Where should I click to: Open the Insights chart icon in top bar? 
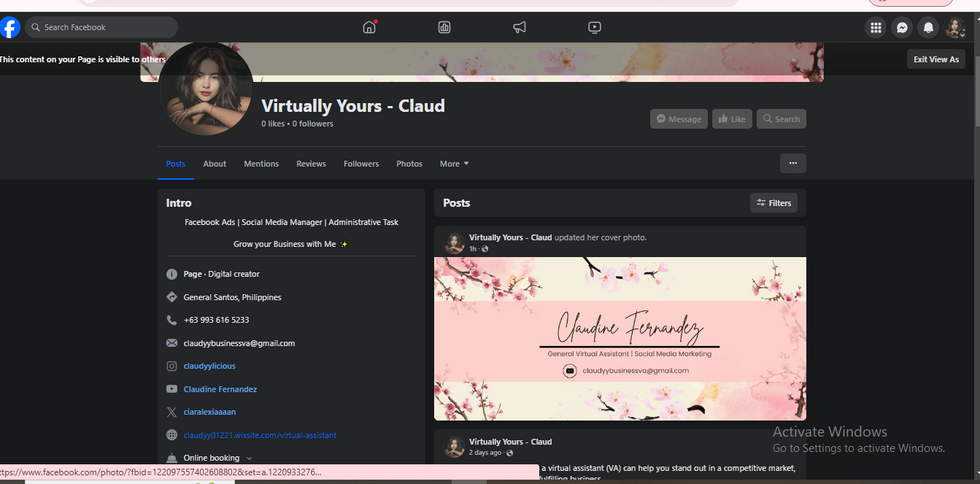[444, 27]
